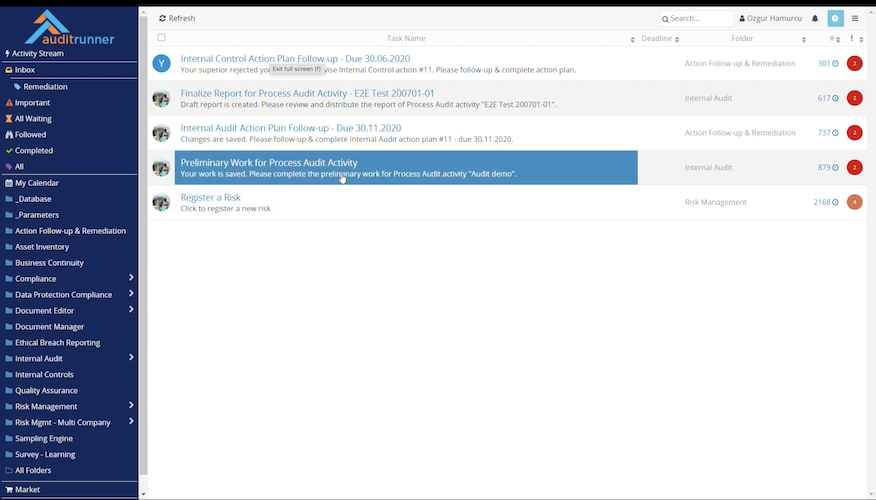The width and height of the screenshot is (876, 500).
Task: Select the Remediation tag
Action: click(x=41, y=87)
